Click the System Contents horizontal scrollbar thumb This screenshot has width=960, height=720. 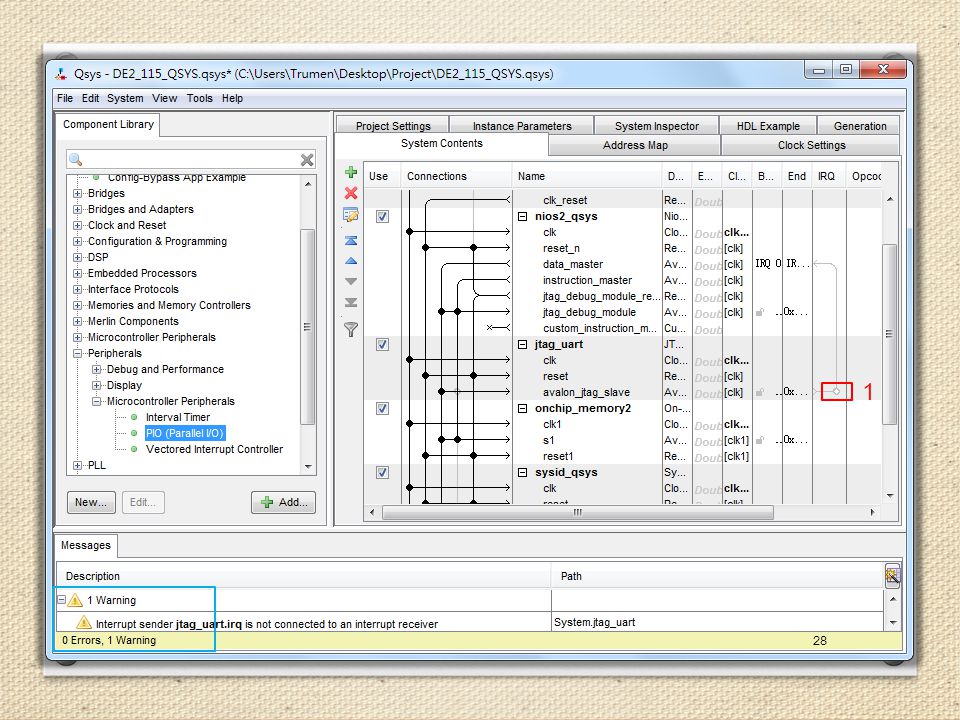coord(577,512)
